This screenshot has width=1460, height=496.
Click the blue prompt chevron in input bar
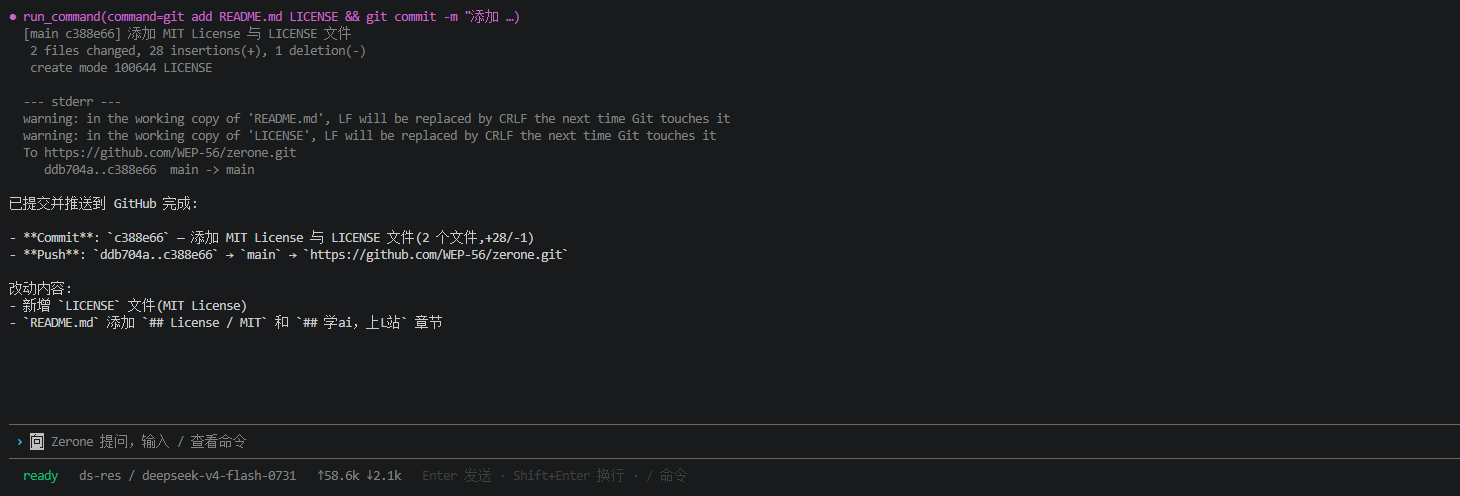(20, 441)
